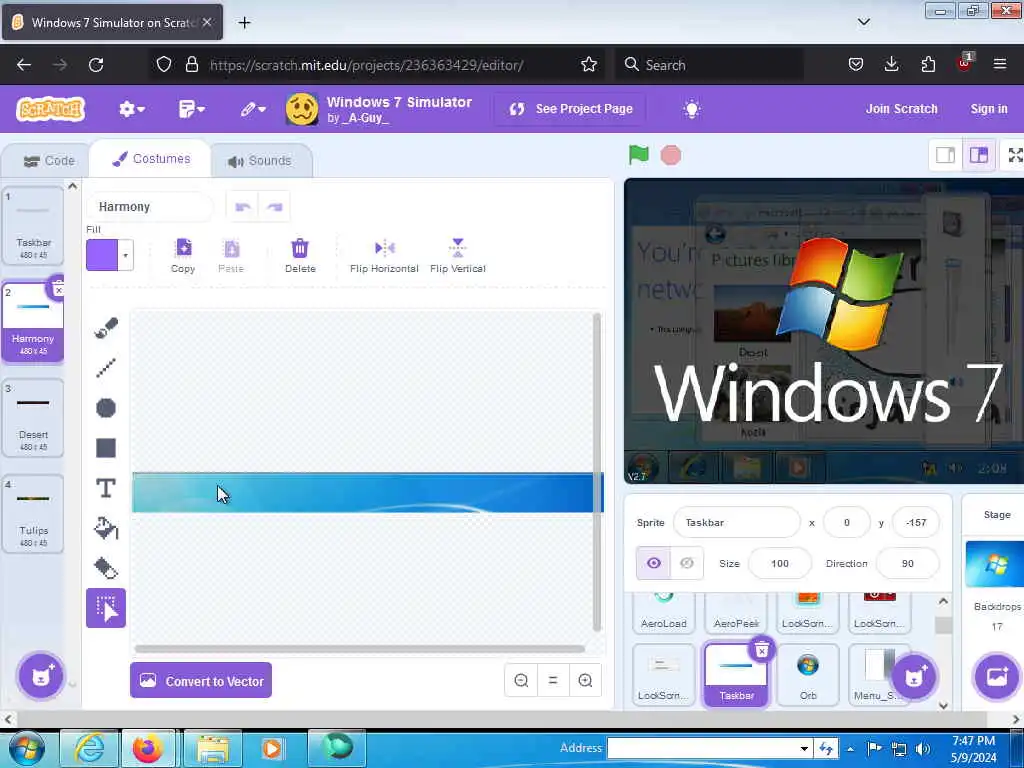Open a new Firefox tab
1024x768 pixels.
(x=244, y=22)
